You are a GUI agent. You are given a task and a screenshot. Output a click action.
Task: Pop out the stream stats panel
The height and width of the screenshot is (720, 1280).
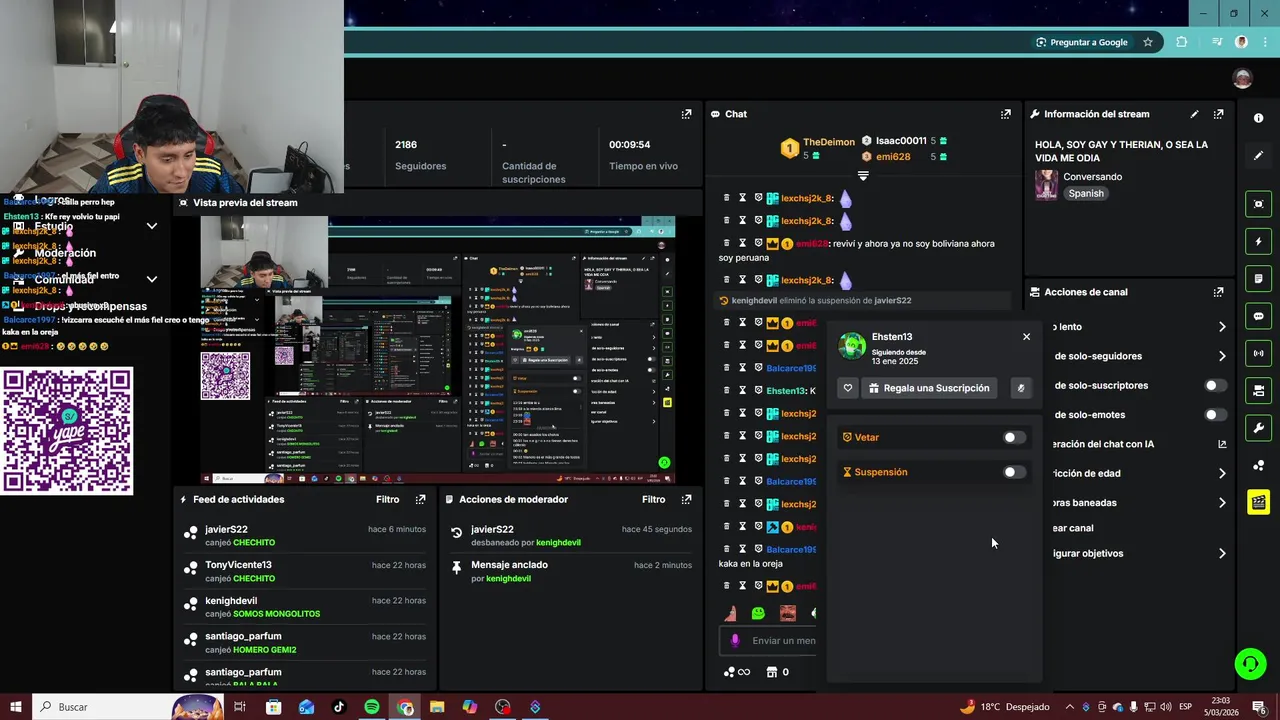coord(686,114)
